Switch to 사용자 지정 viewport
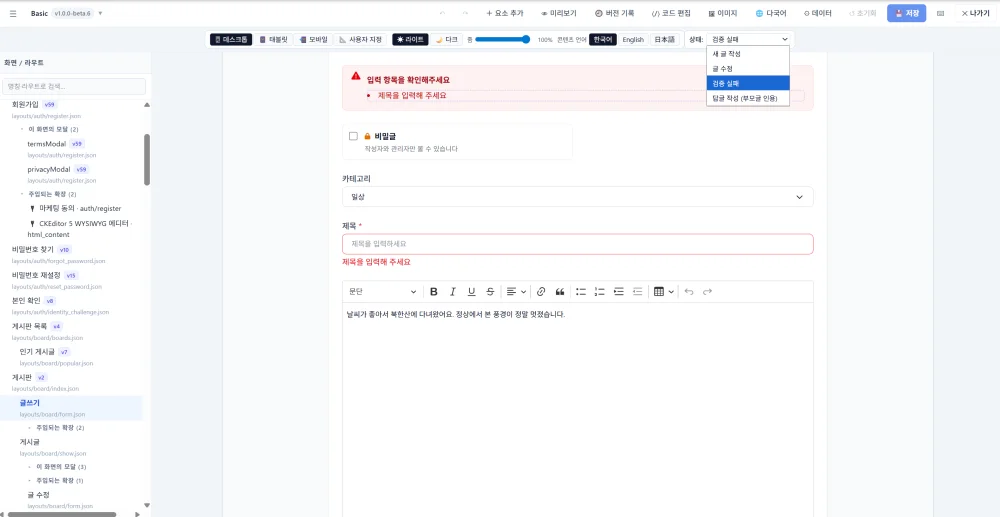Viewport: 1000px width, 517px height. point(360,40)
